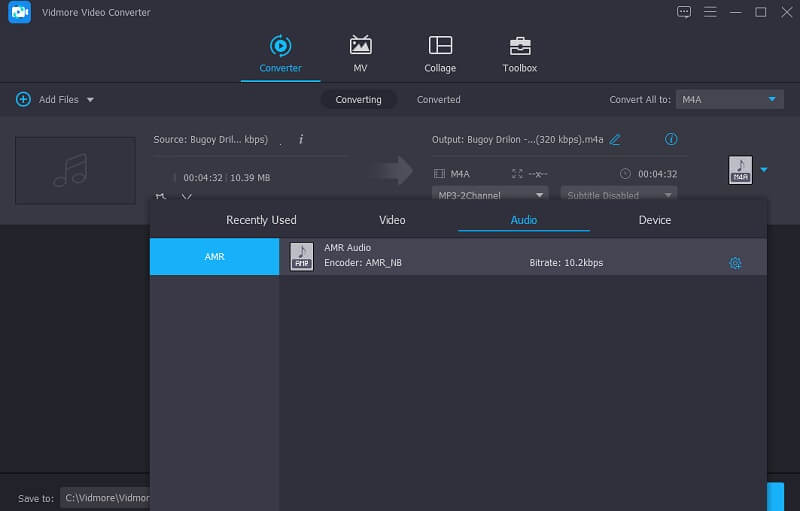
Task: Open the MP3-2Channel audio track dropdown
Action: (490, 195)
